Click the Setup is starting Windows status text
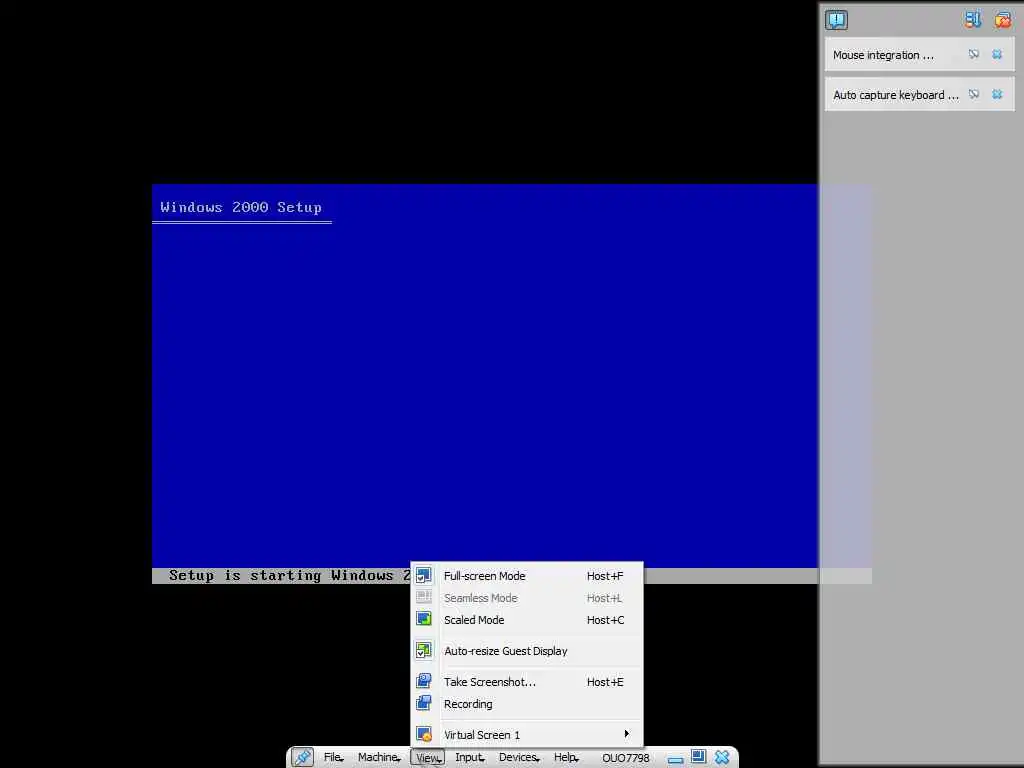 coord(289,575)
